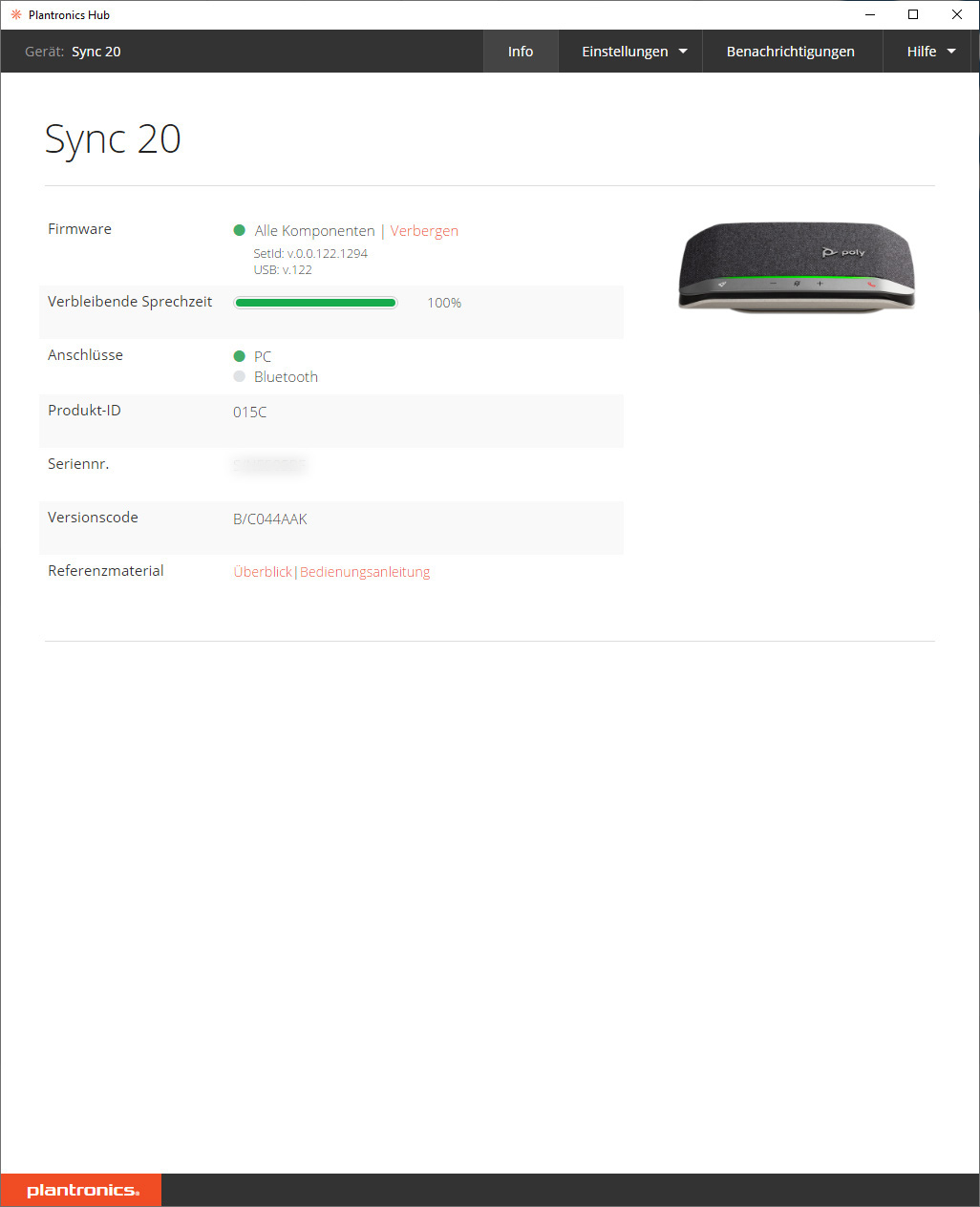Click the Bluetooth connection label
Viewport: 980px width, 1207px height.
[286, 377]
